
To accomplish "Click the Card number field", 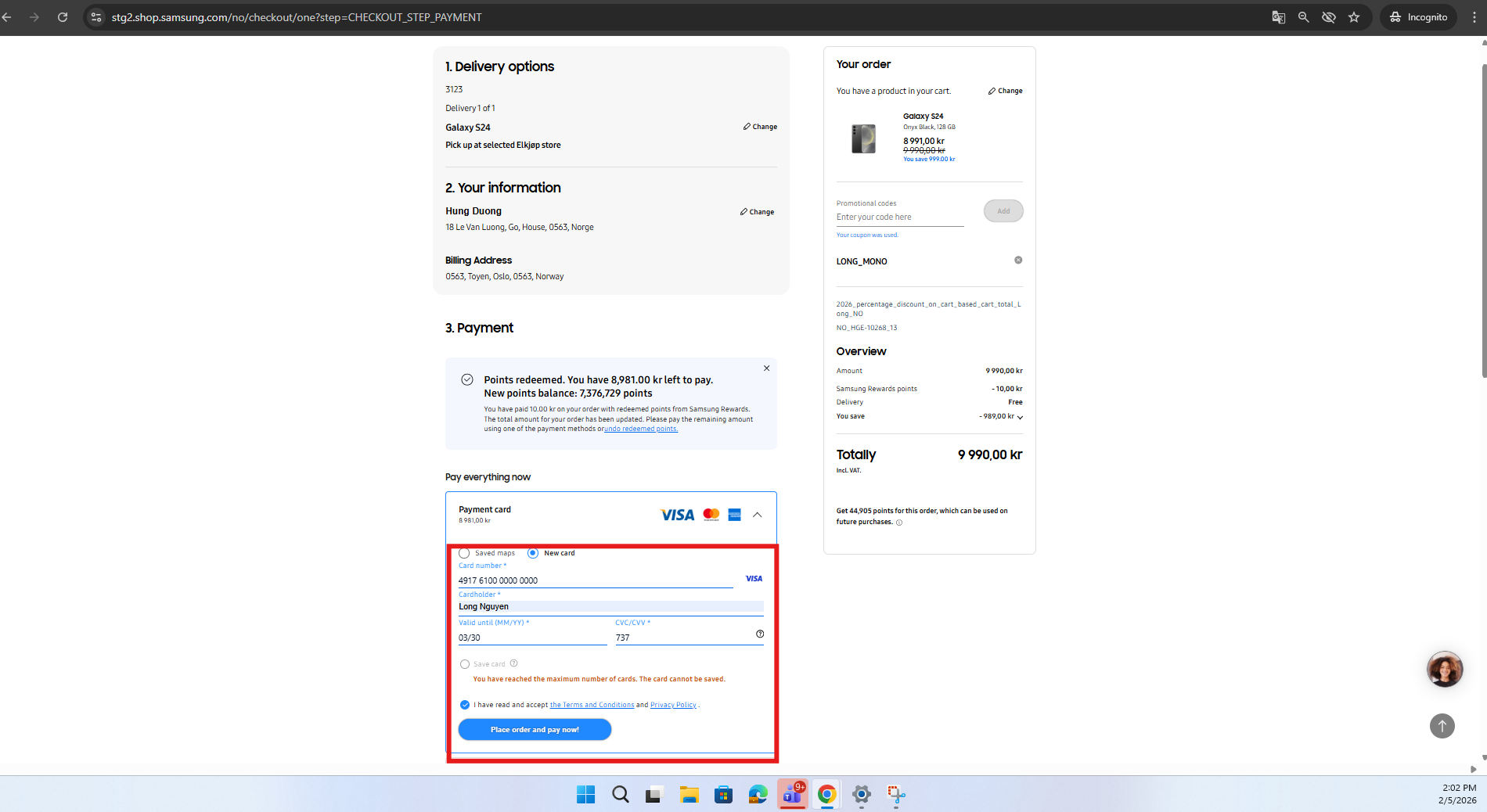I will [595, 580].
